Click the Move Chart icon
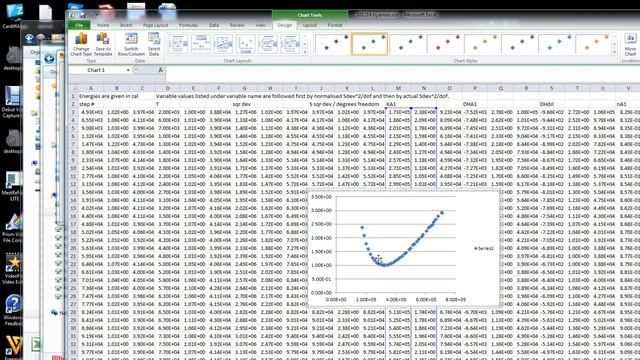Viewport: 640px width, 360px height. click(x=630, y=44)
